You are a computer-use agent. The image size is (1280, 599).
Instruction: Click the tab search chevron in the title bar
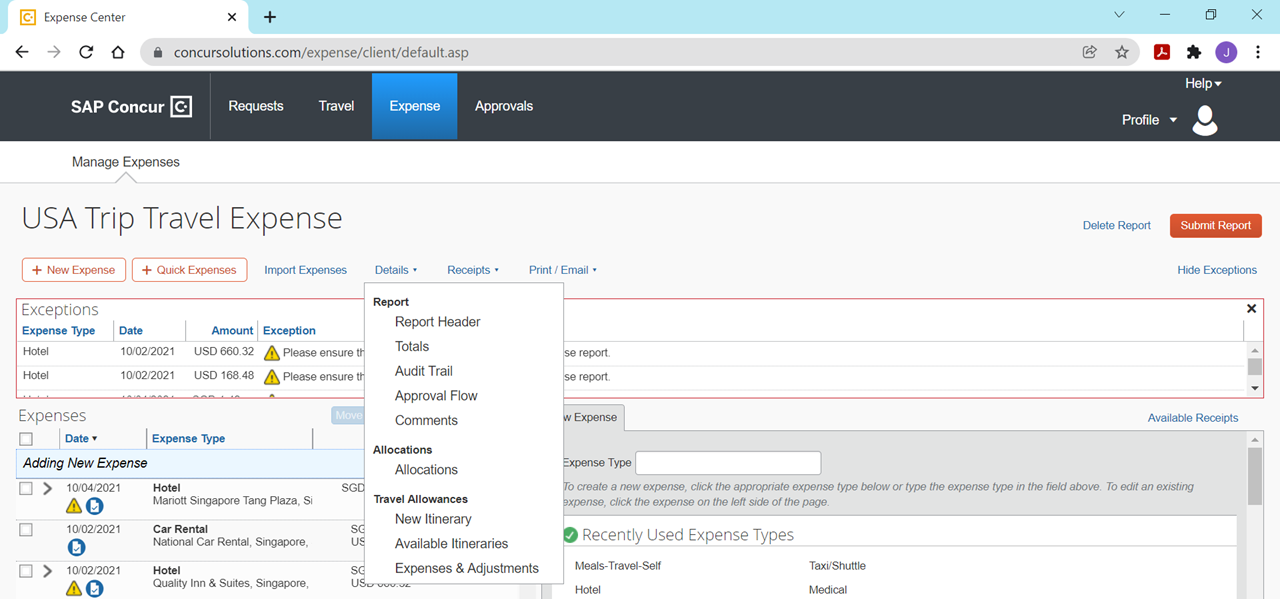[x=1118, y=15]
